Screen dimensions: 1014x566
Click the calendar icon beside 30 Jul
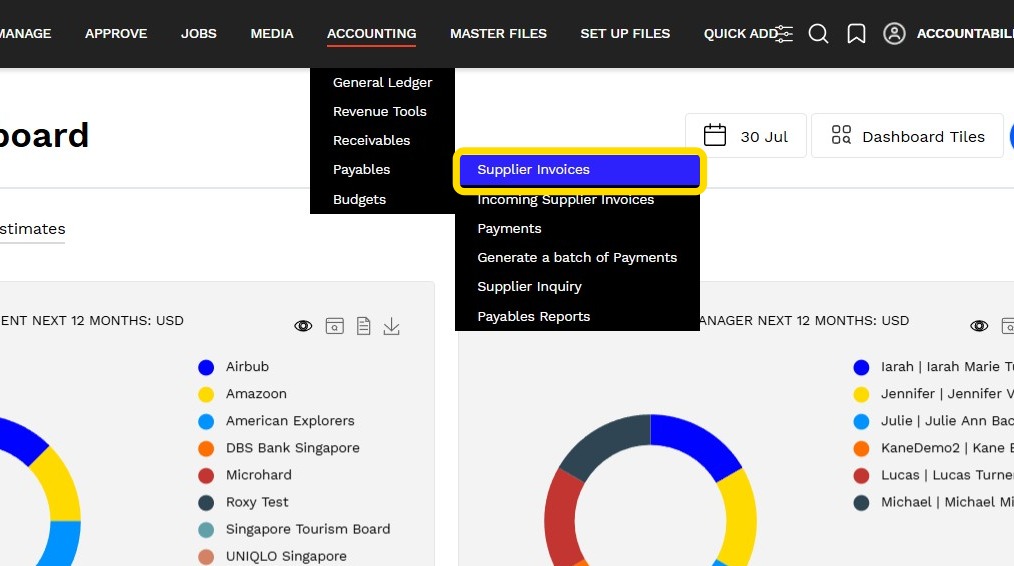pos(715,135)
